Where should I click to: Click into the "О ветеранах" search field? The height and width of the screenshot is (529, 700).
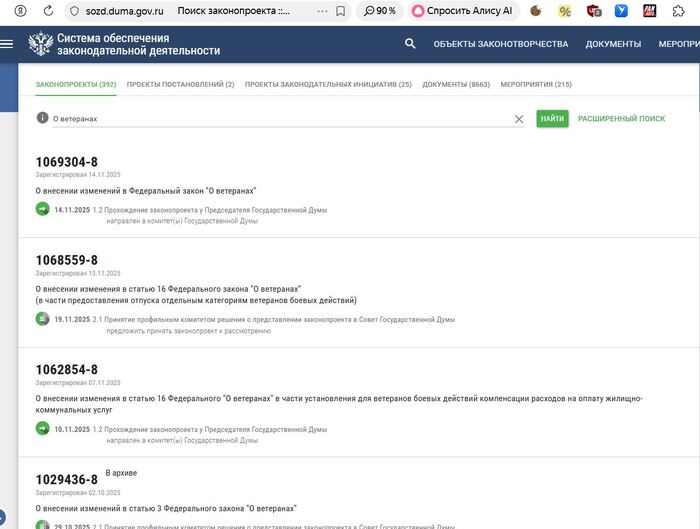coord(280,119)
